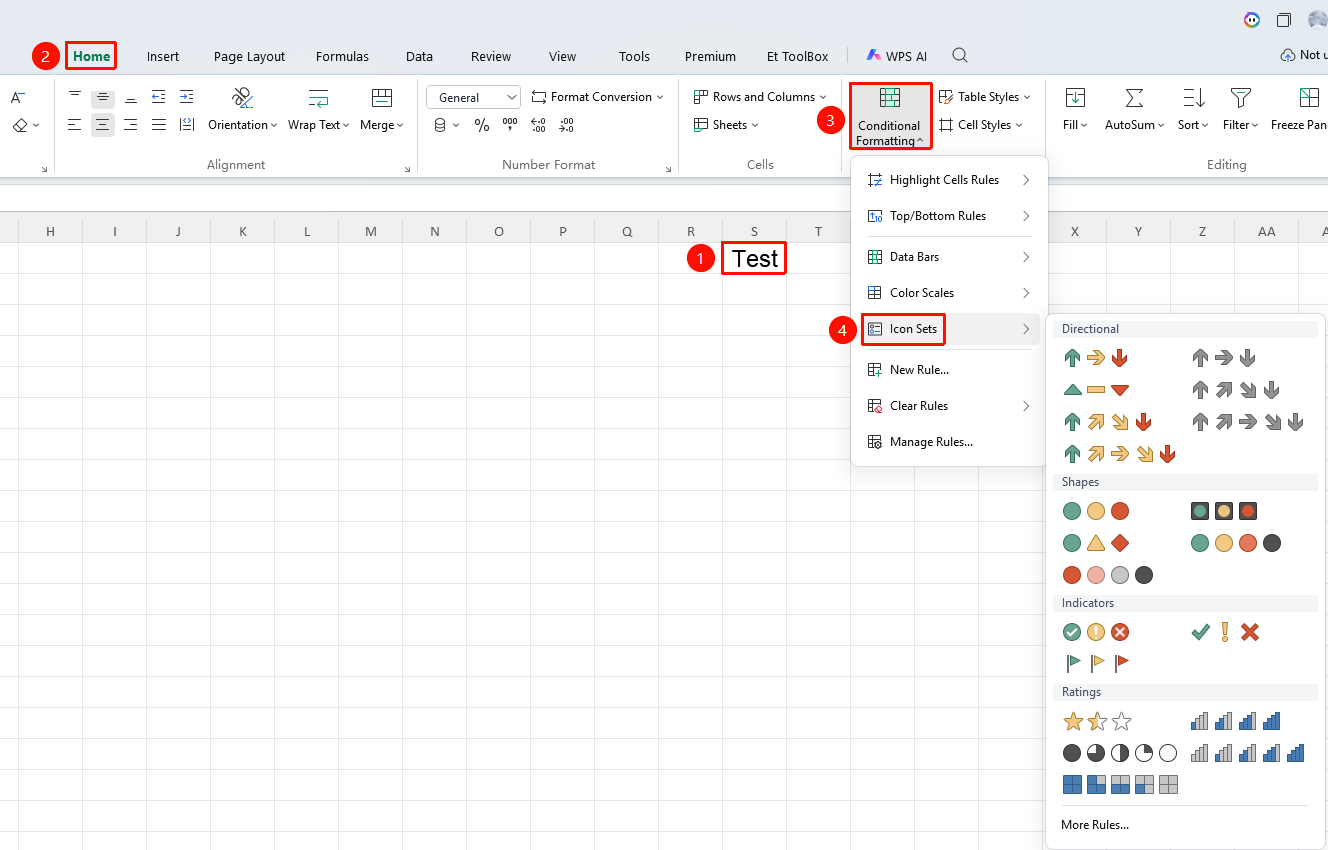Choose the 5 boxes rating set
1328x850 pixels.
[1120, 785]
